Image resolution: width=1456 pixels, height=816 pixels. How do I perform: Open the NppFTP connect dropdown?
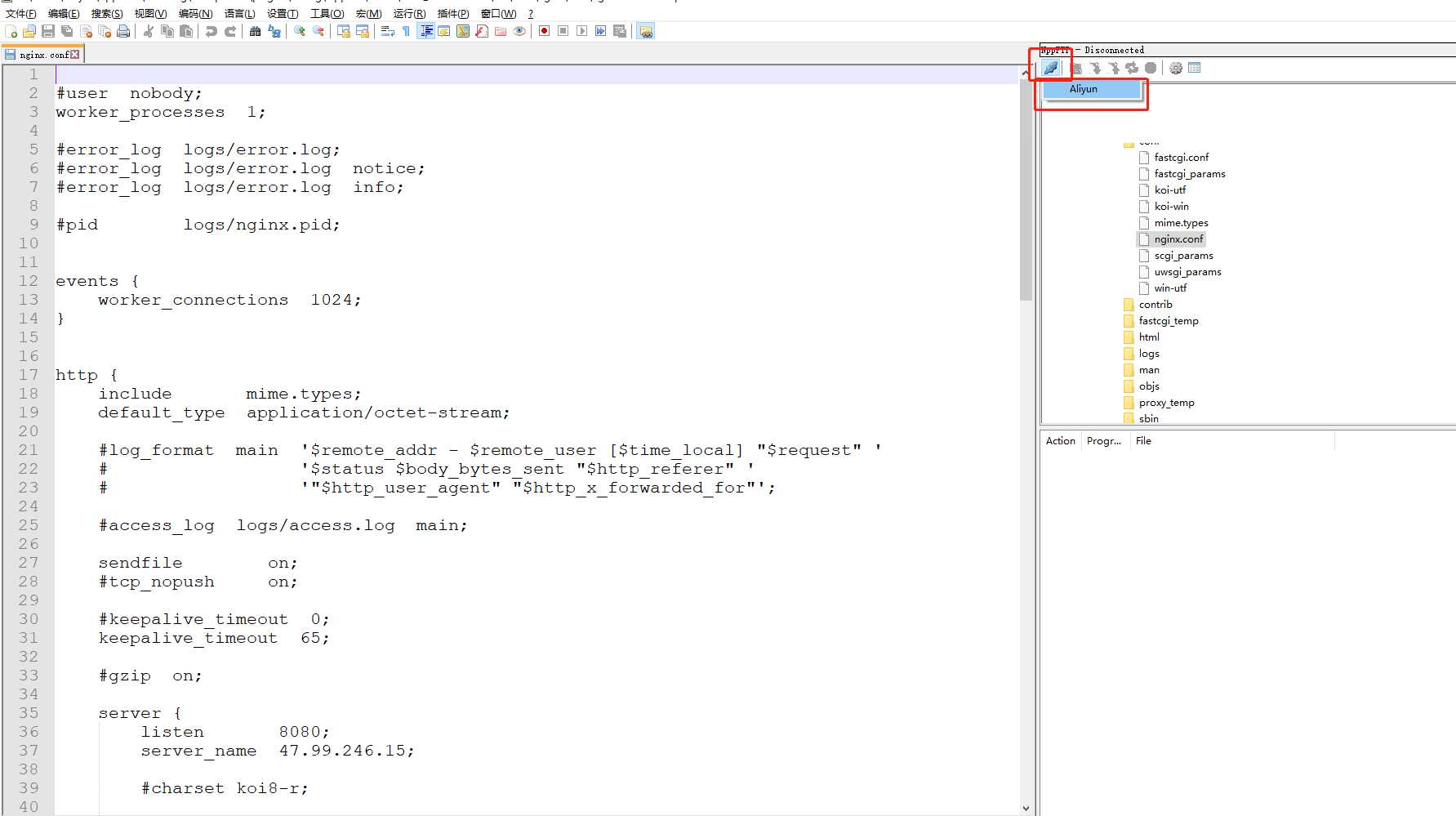1051,68
